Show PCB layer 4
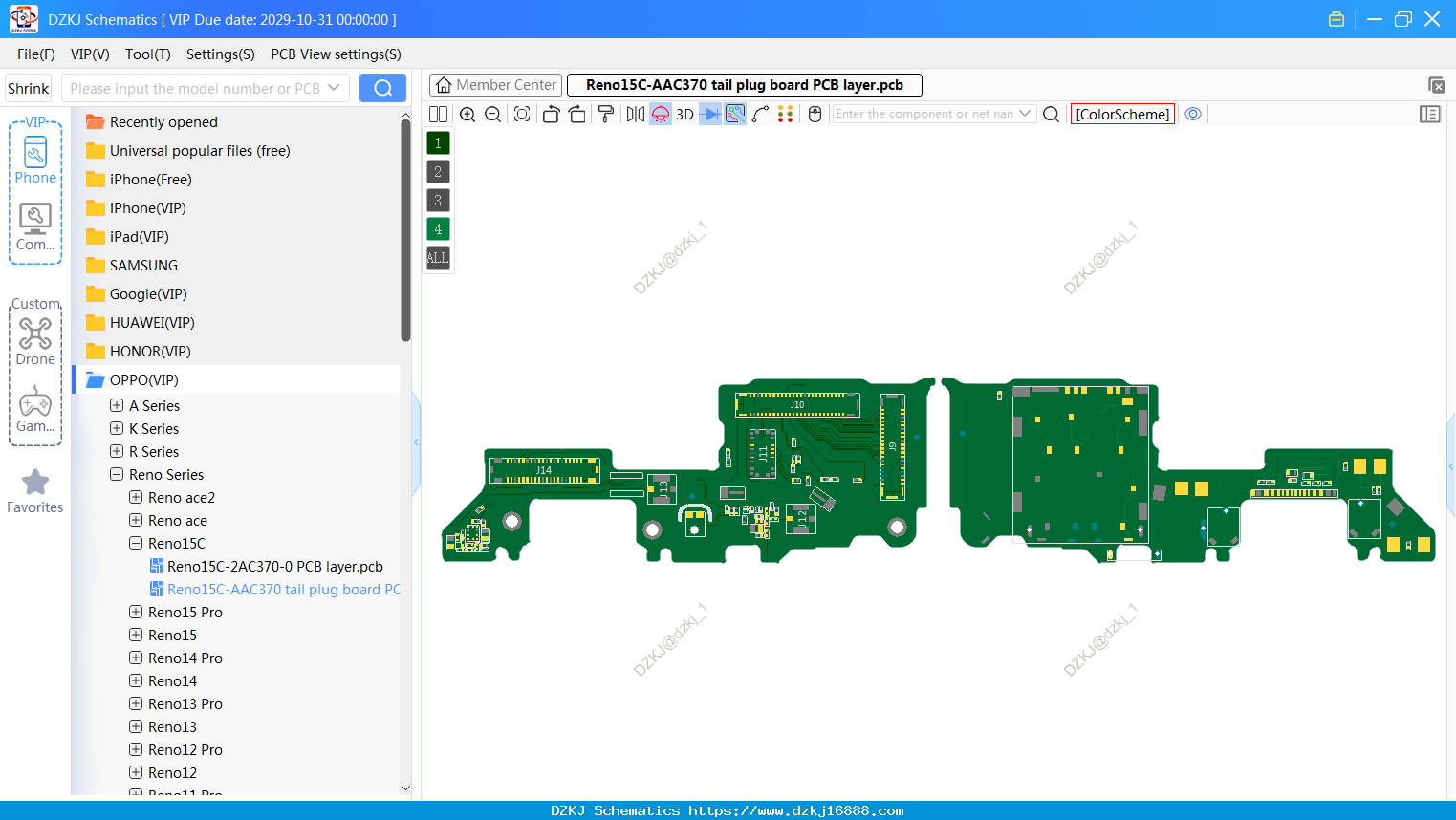 (x=438, y=229)
